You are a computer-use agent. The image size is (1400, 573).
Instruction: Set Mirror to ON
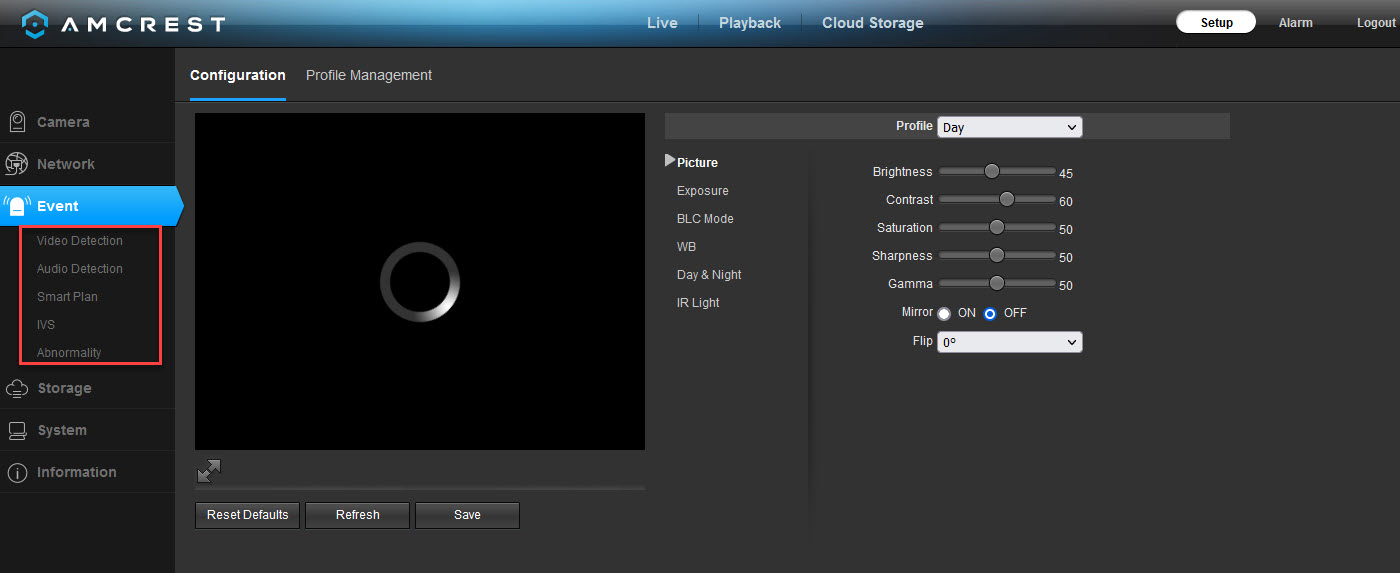coord(944,314)
